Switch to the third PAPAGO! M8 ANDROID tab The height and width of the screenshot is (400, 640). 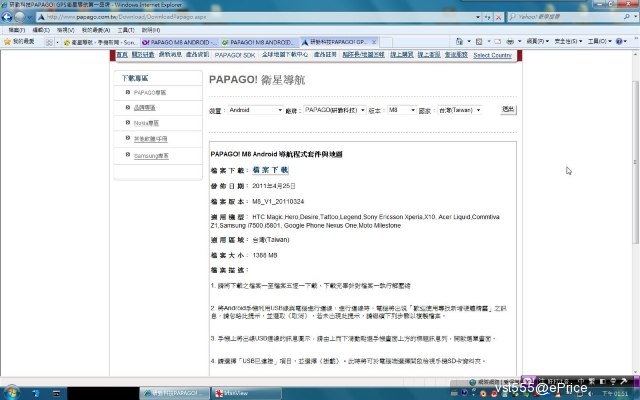click(x=260, y=42)
